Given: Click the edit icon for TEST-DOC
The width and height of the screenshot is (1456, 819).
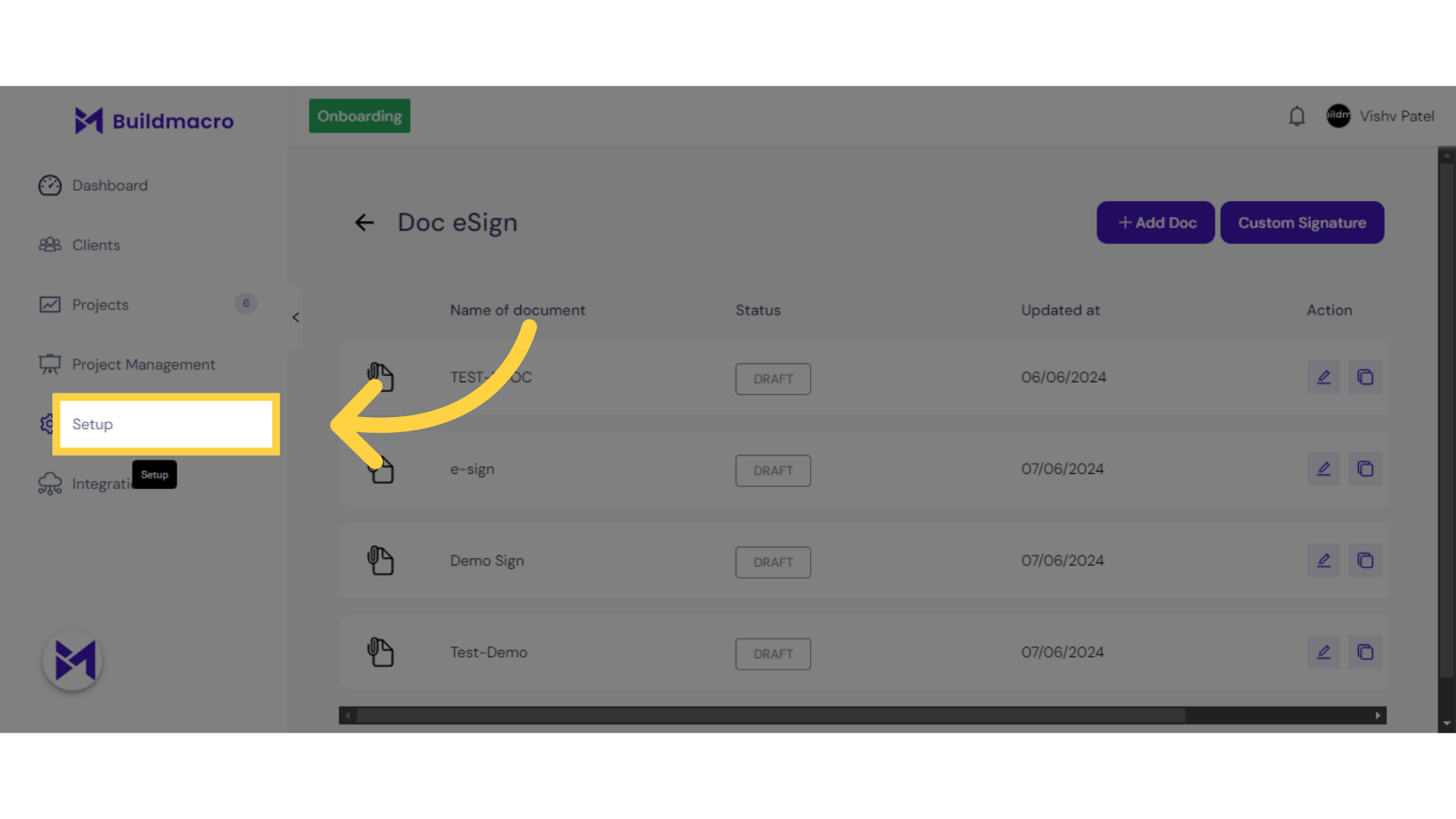Looking at the screenshot, I should pos(1324,377).
